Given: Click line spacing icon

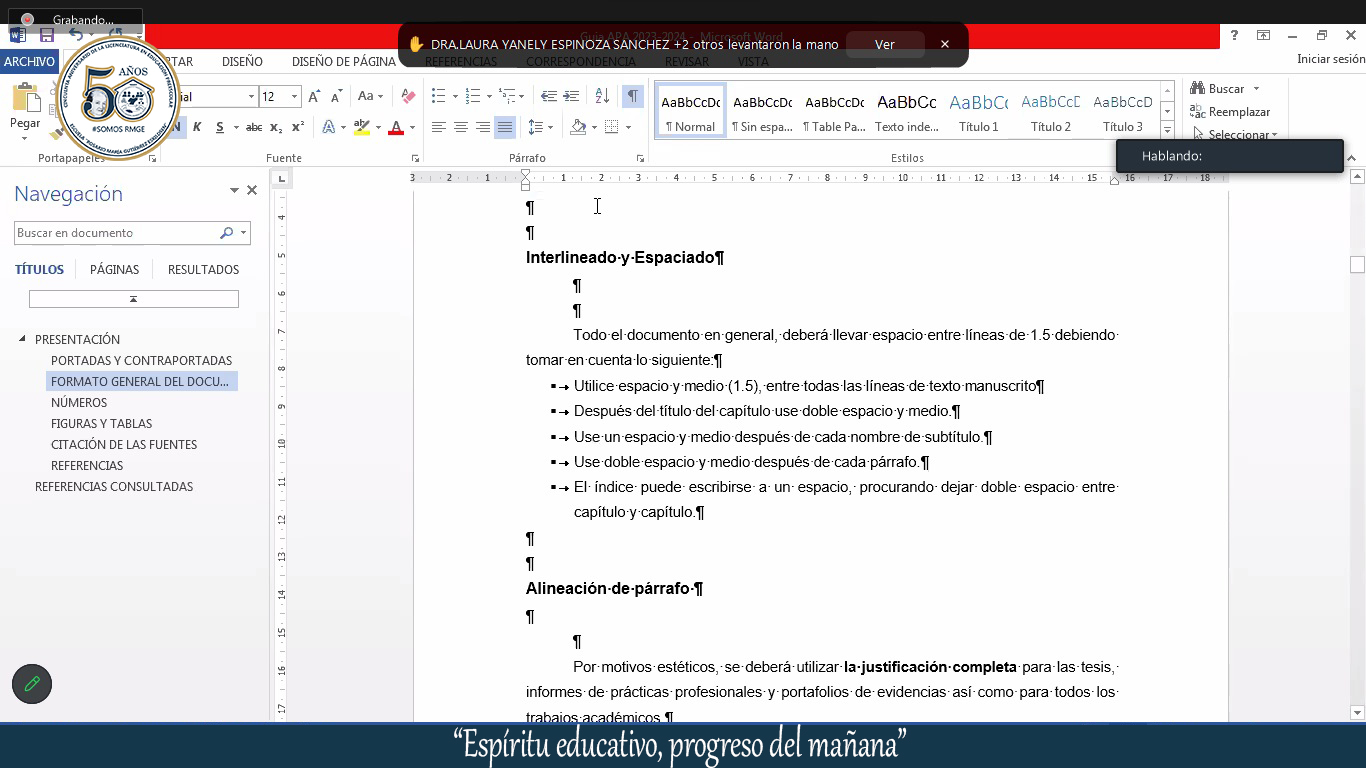Looking at the screenshot, I should coord(535,127).
